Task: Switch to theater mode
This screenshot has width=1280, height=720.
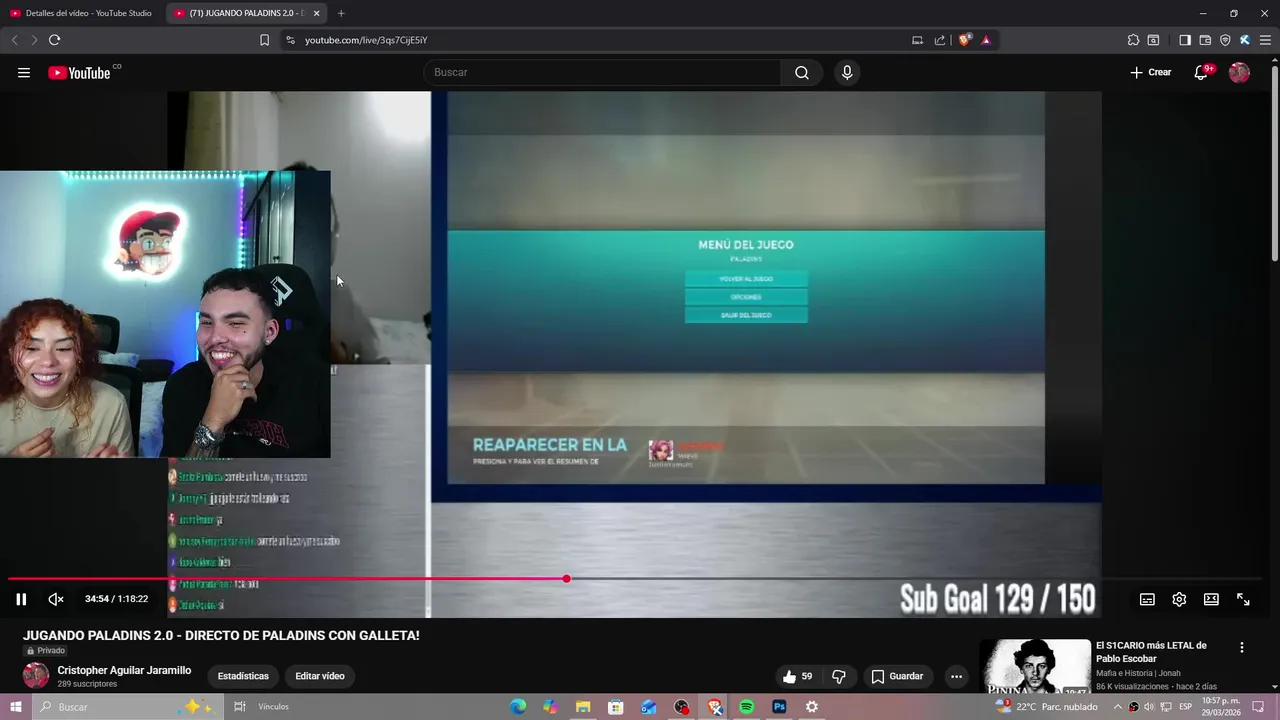Action: click(1211, 599)
